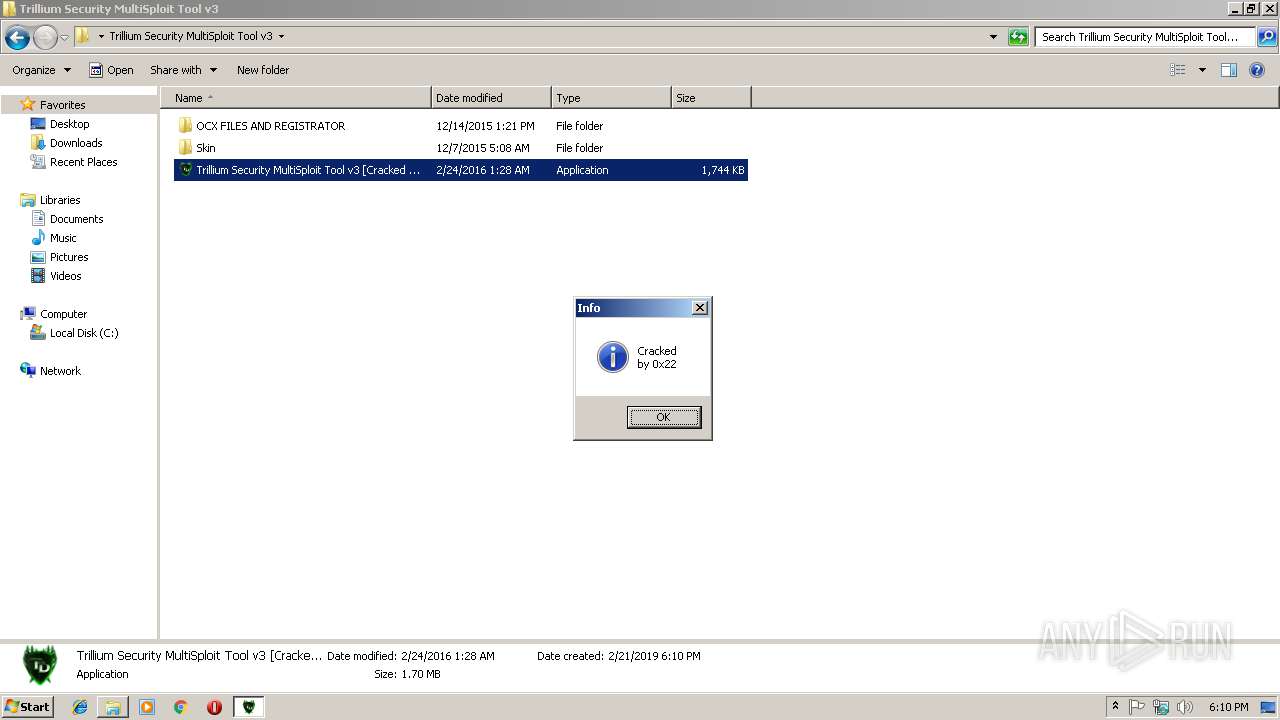Open Downloads in the navigation pane
This screenshot has width=1280, height=720.
pos(76,143)
